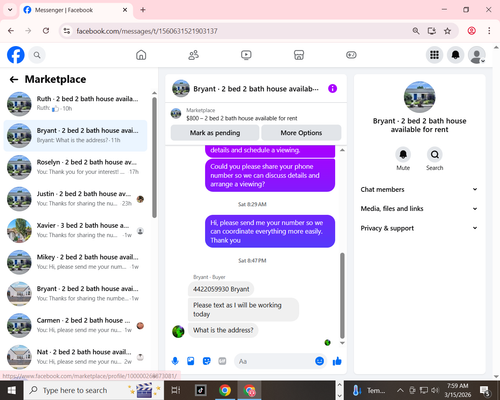500x400 pixels.
Task: Click the message 'What is the address?'
Action: [223, 330]
